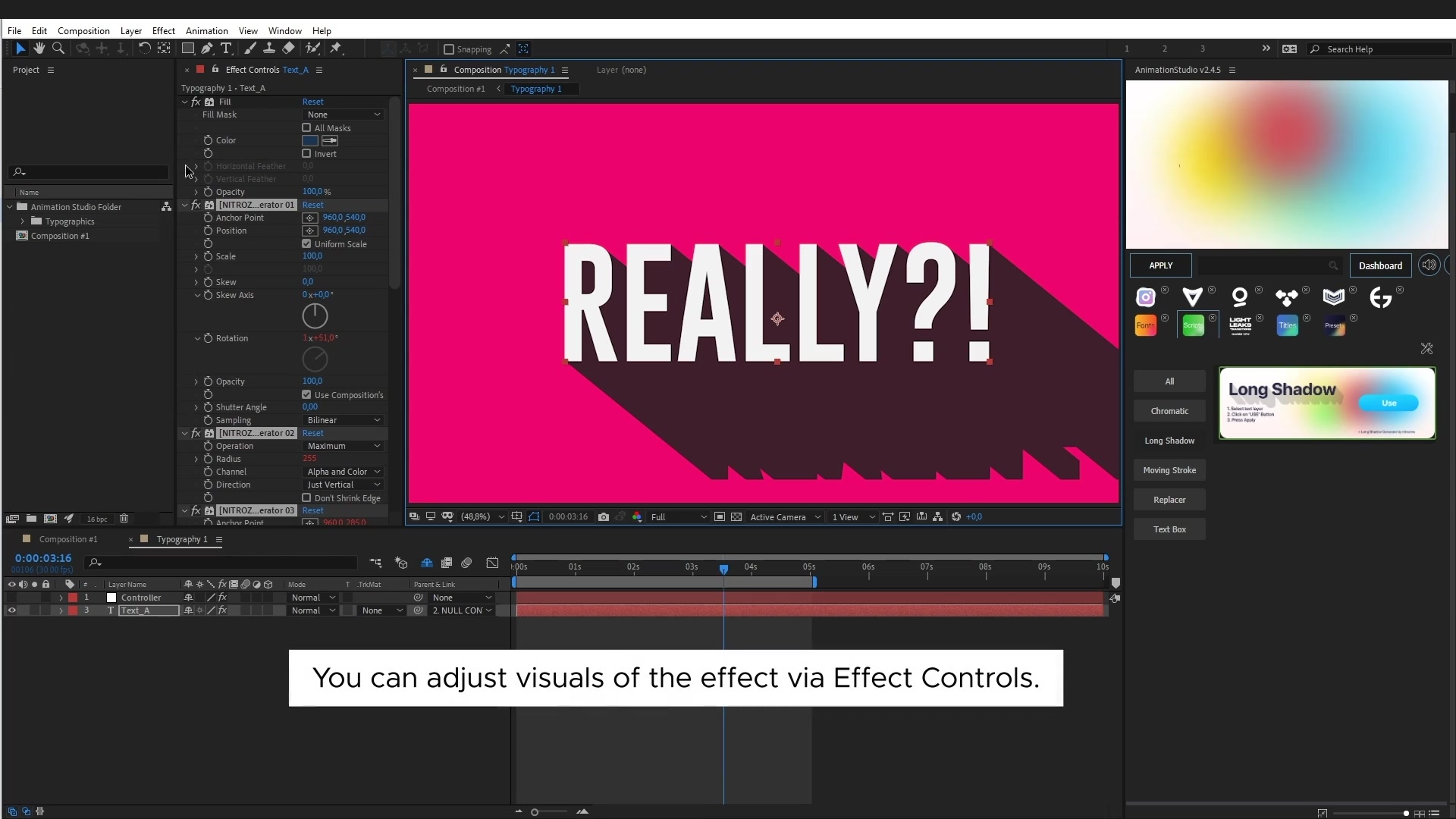The width and height of the screenshot is (1456, 819).
Task: Open the Light Leaks pack icon
Action: pos(1240,326)
